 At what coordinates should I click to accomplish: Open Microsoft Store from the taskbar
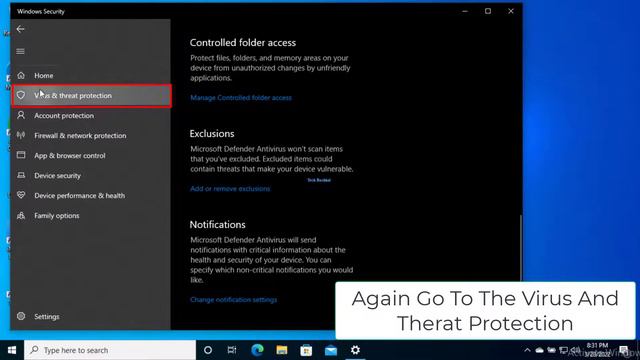coord(306,350)
